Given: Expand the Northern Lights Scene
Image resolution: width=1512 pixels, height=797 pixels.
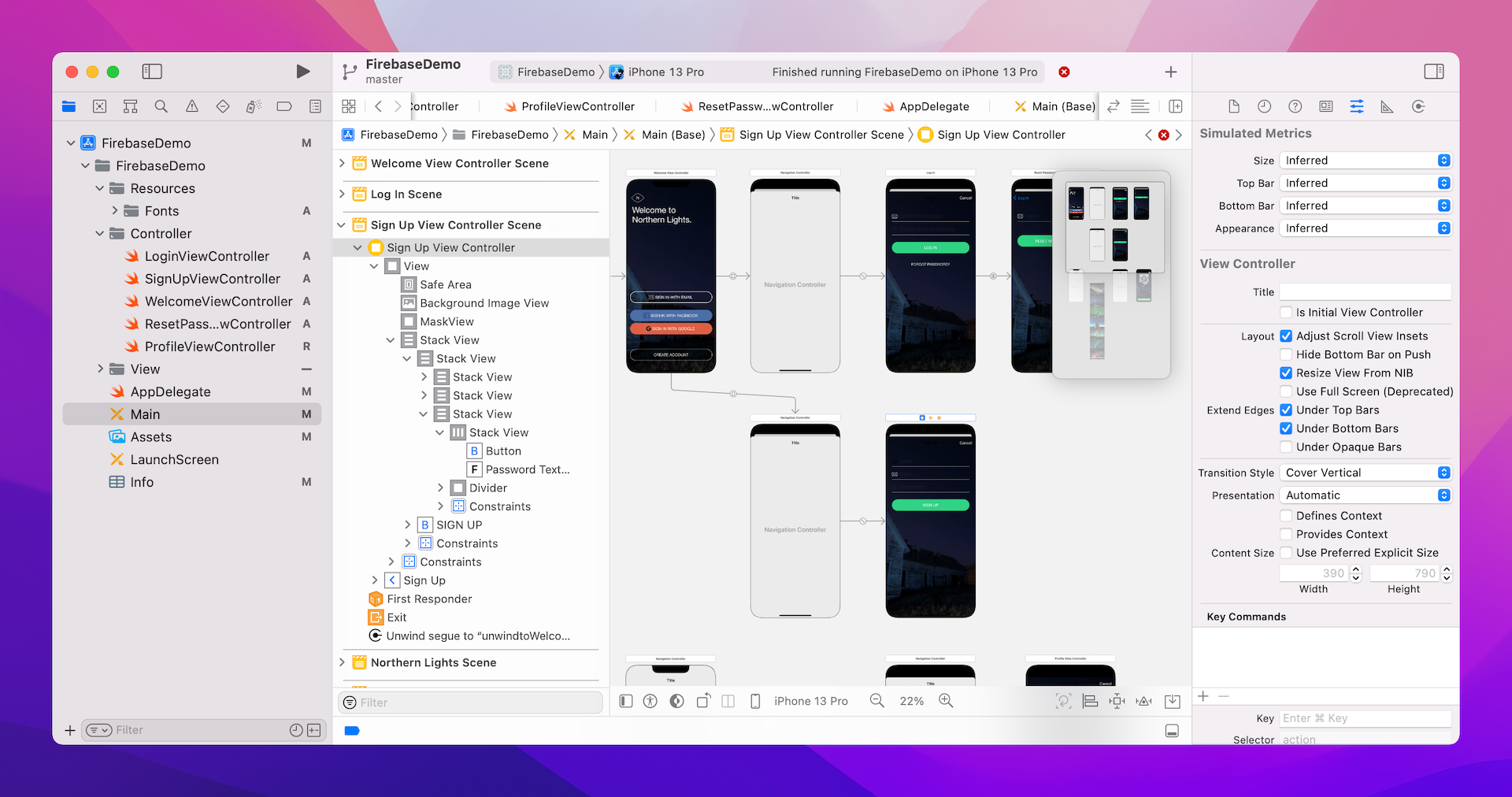Looking at the screenshot, I should [x=342, y=662].
